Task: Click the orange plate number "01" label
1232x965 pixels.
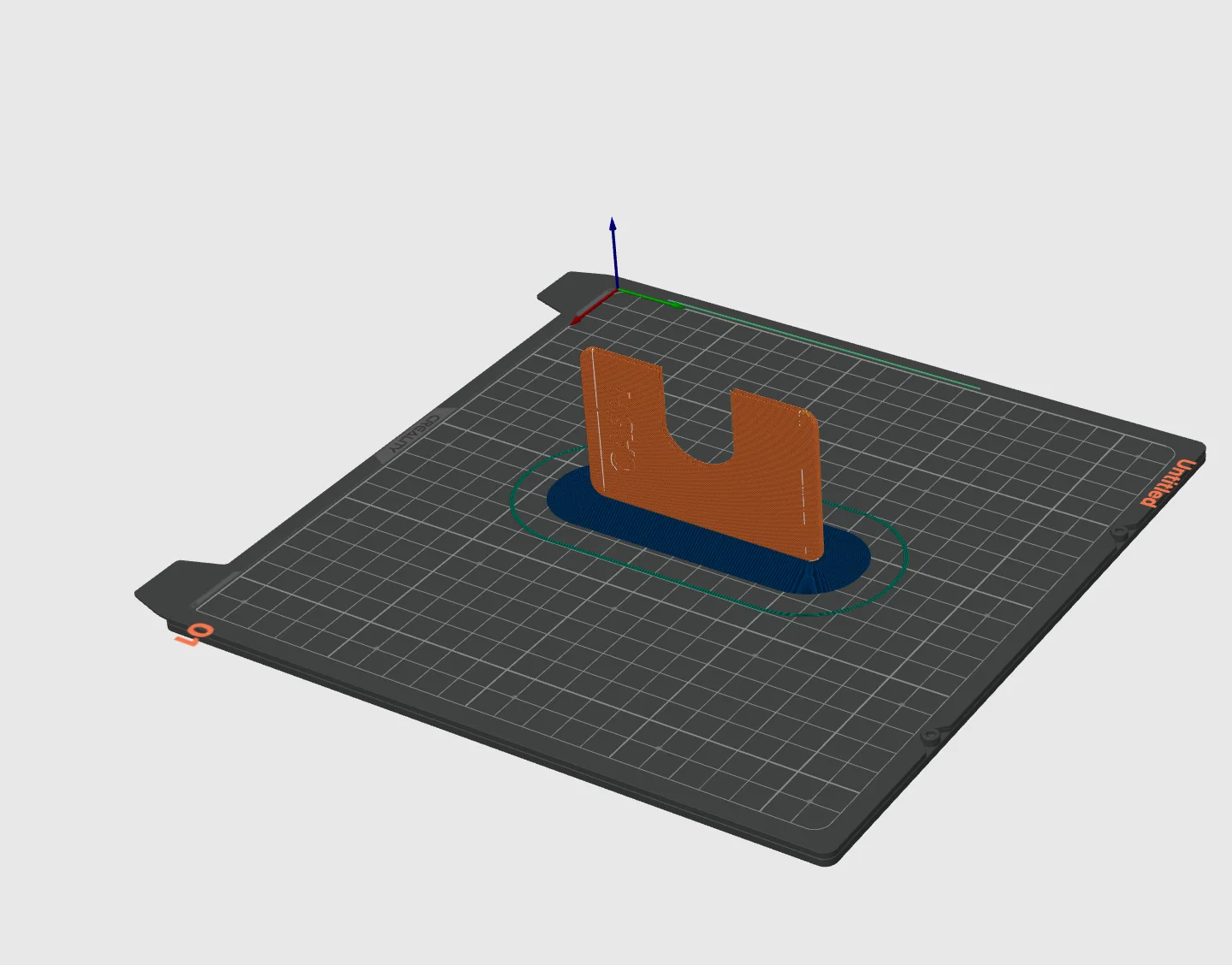Action: point(195,635)
